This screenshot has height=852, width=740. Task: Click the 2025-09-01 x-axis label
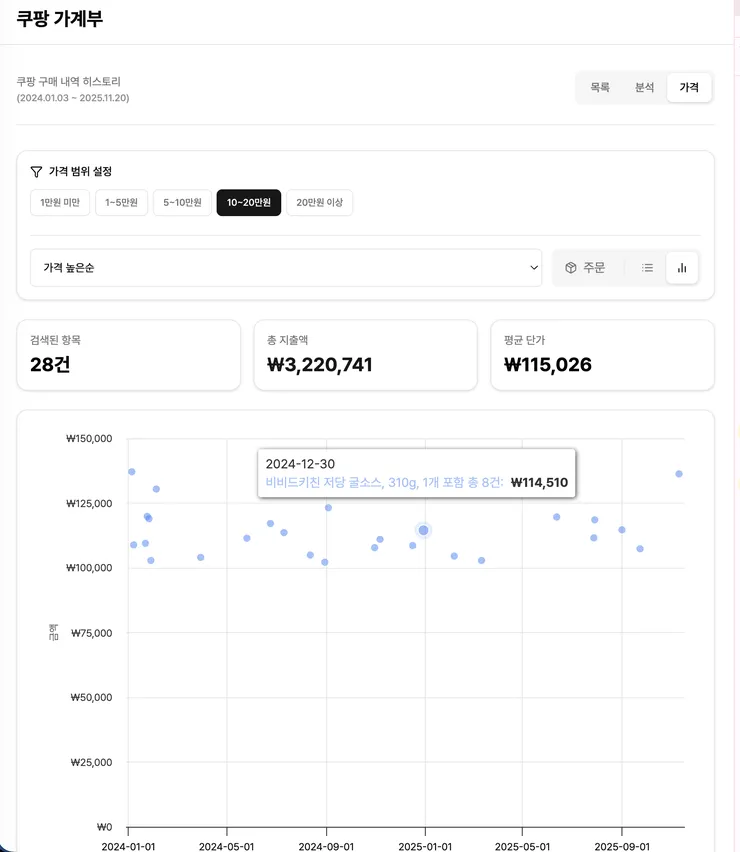(x=622, y=847)
